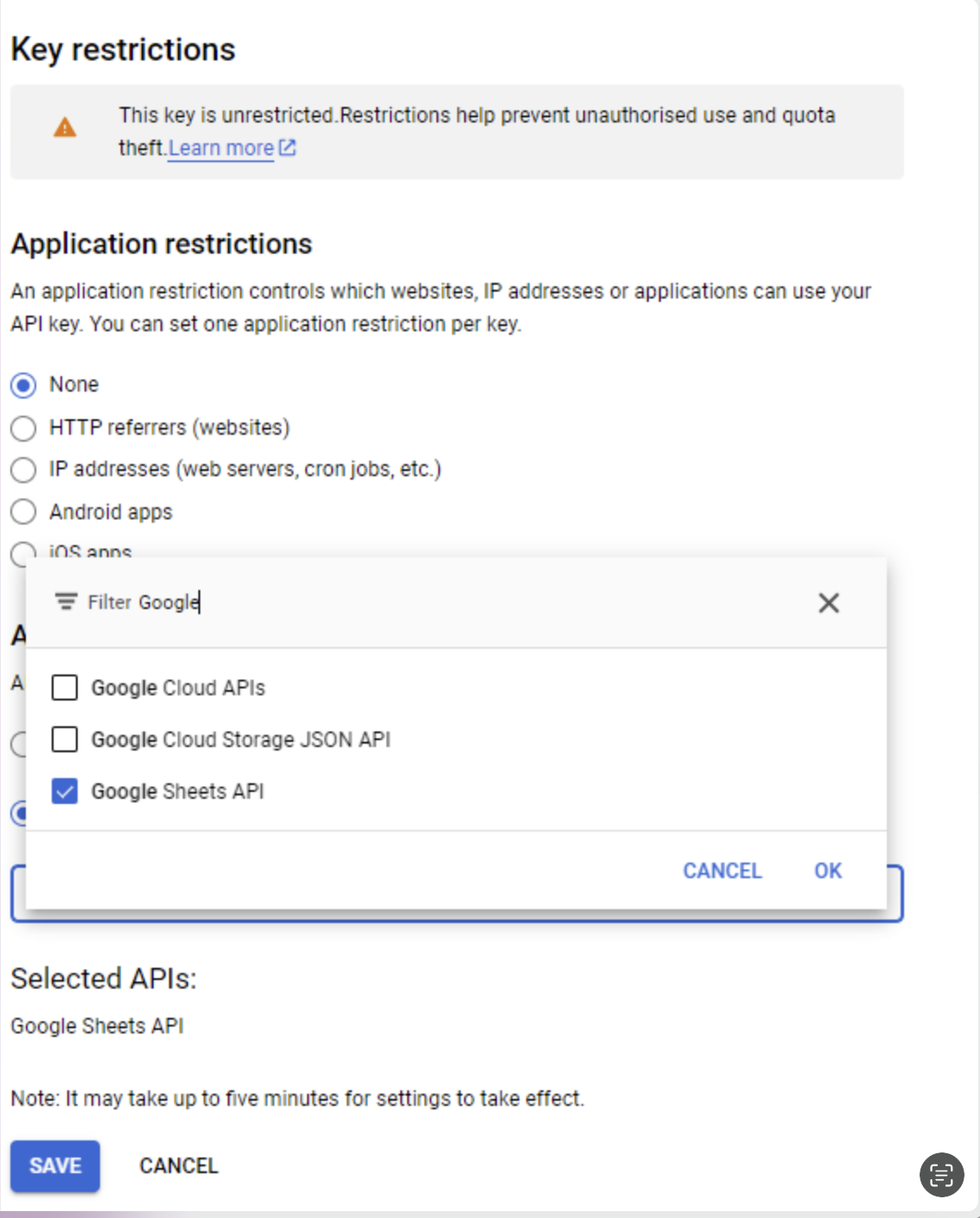Select the partially hidden iOS apps radio
The image size is (980, 1218).
[x=23, y=551]
